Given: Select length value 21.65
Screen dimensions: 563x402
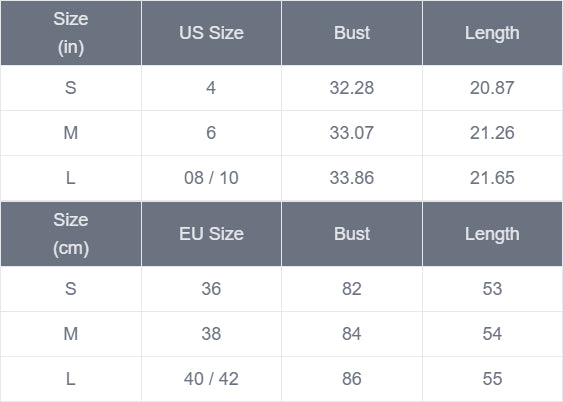Looking at the screenshot, I should tap(492, 178).
